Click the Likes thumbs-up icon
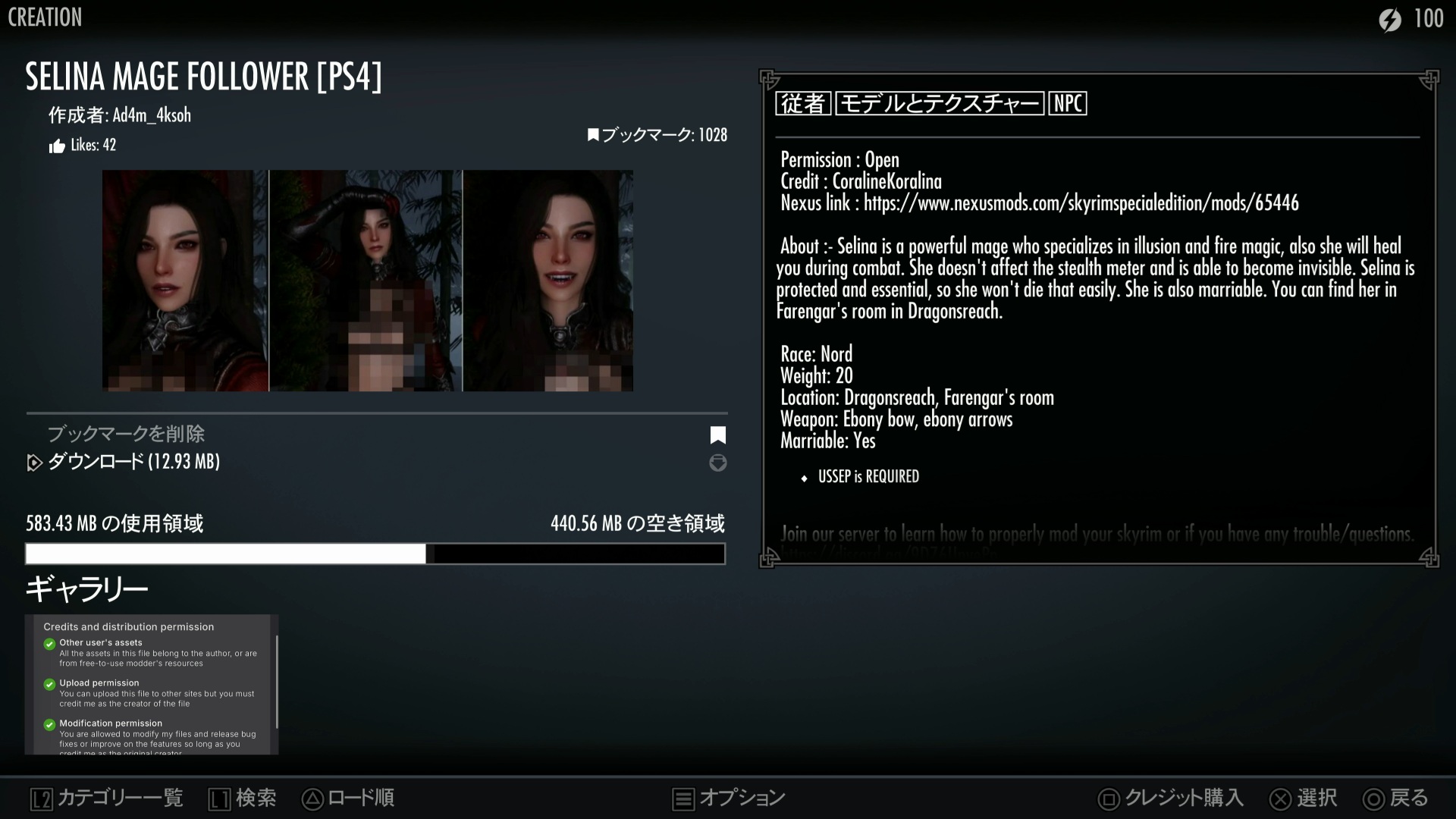 (57, 146)
